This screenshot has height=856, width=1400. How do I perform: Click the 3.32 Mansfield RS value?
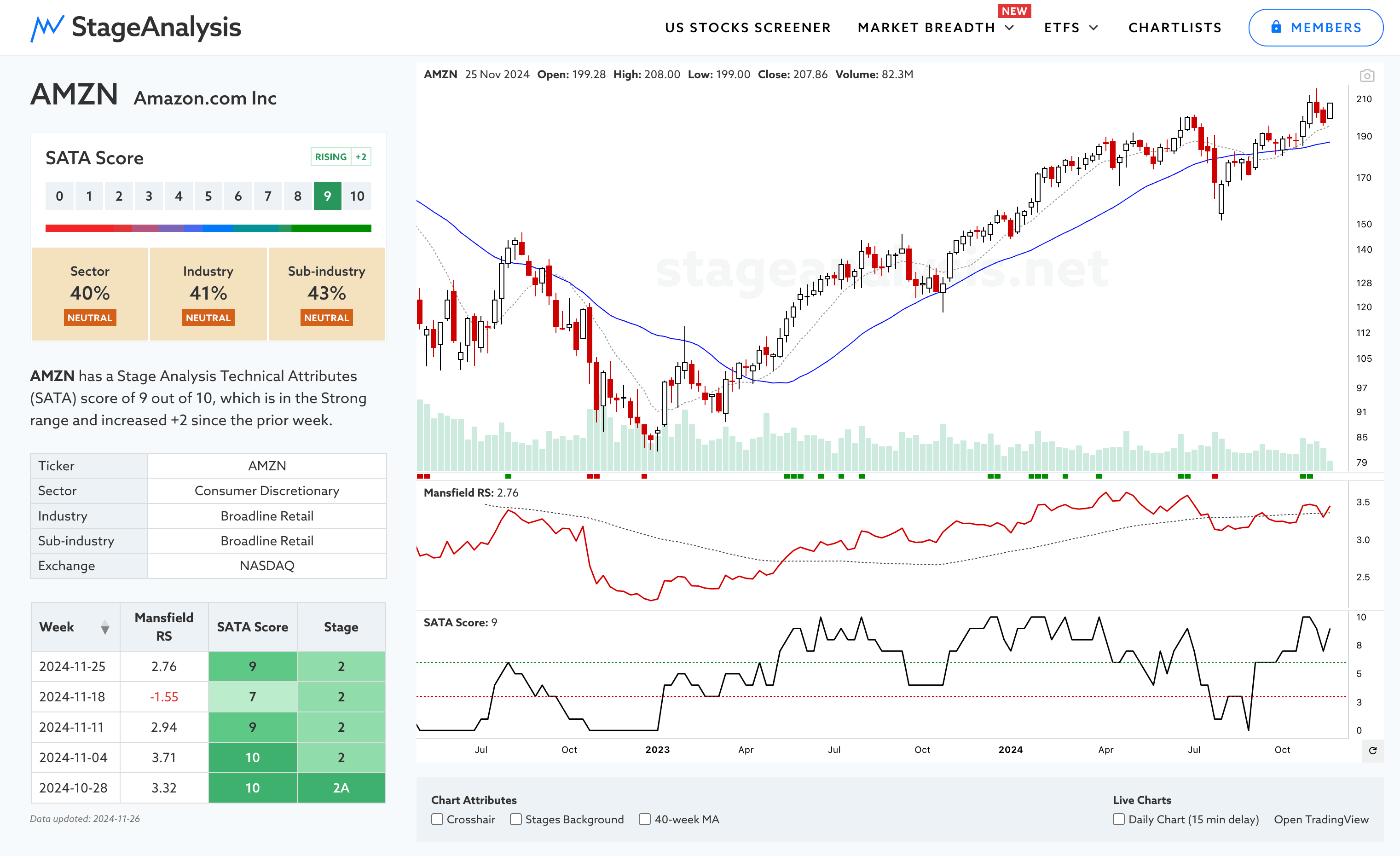(164, 788)
